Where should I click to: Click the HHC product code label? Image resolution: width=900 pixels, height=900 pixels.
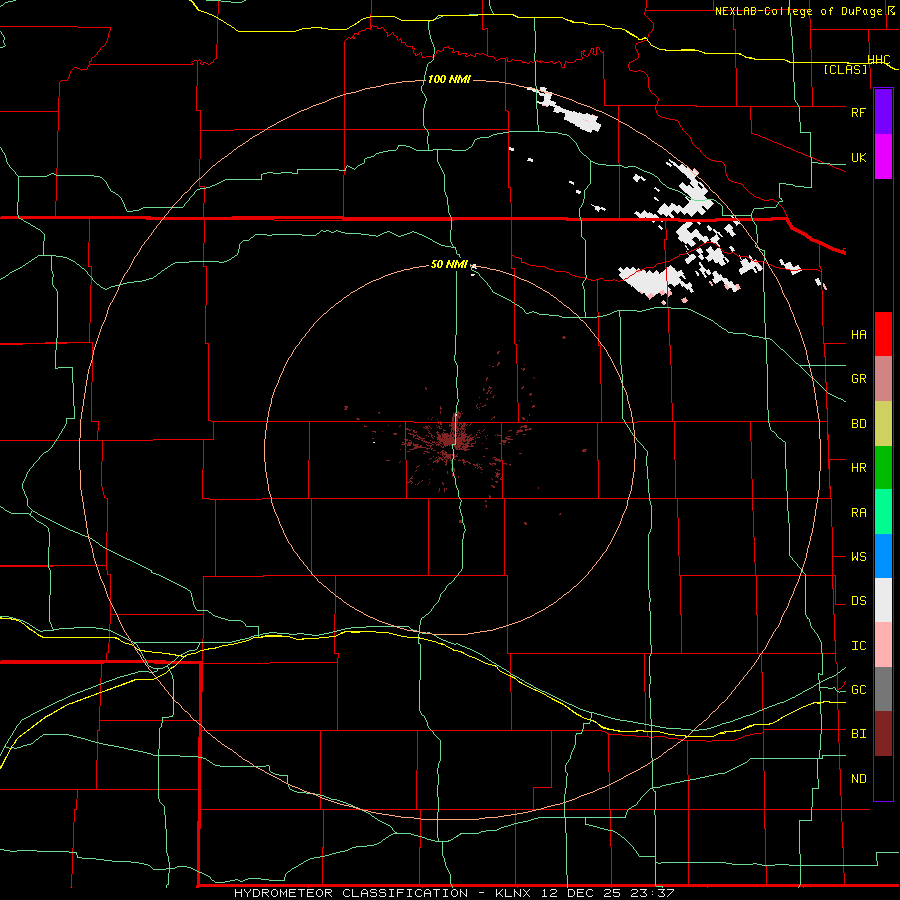point(879,60)
